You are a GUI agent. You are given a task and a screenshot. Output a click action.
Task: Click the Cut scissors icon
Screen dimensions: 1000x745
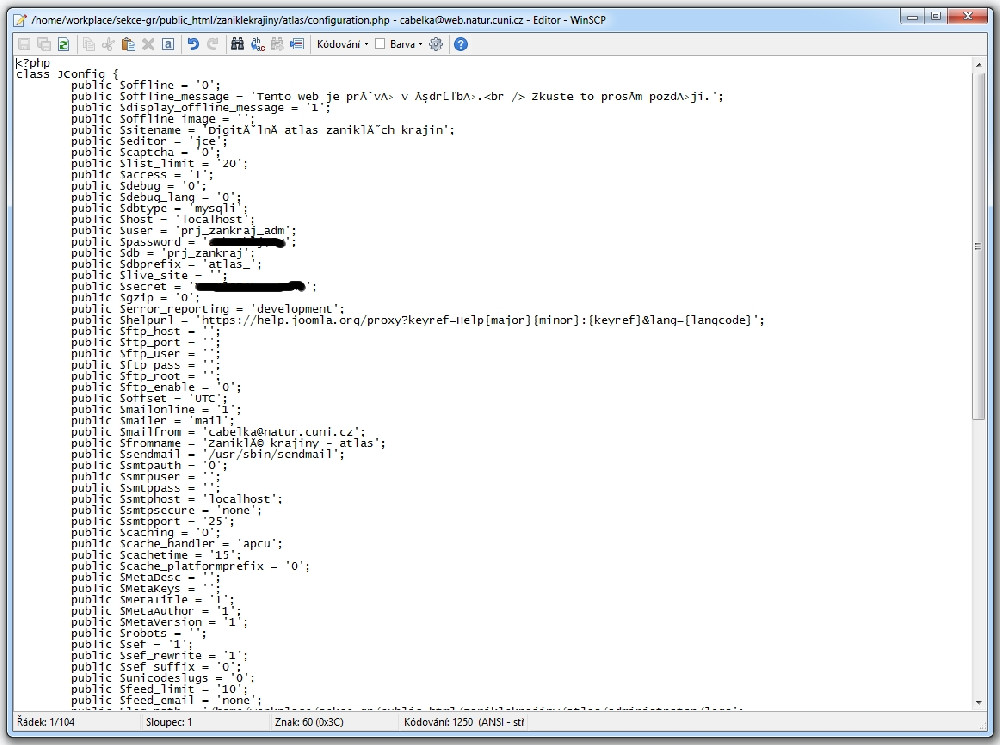(x=109, y=44)
